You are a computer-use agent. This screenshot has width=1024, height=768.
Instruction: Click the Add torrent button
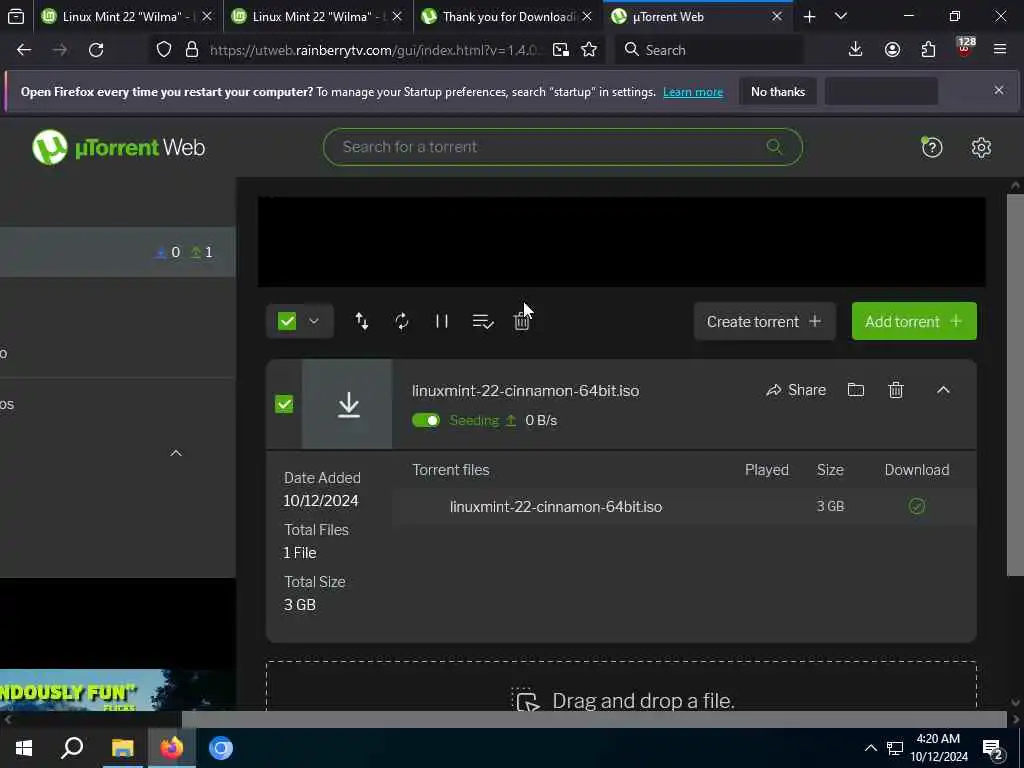pyautogui.click(x=914, y=321)
